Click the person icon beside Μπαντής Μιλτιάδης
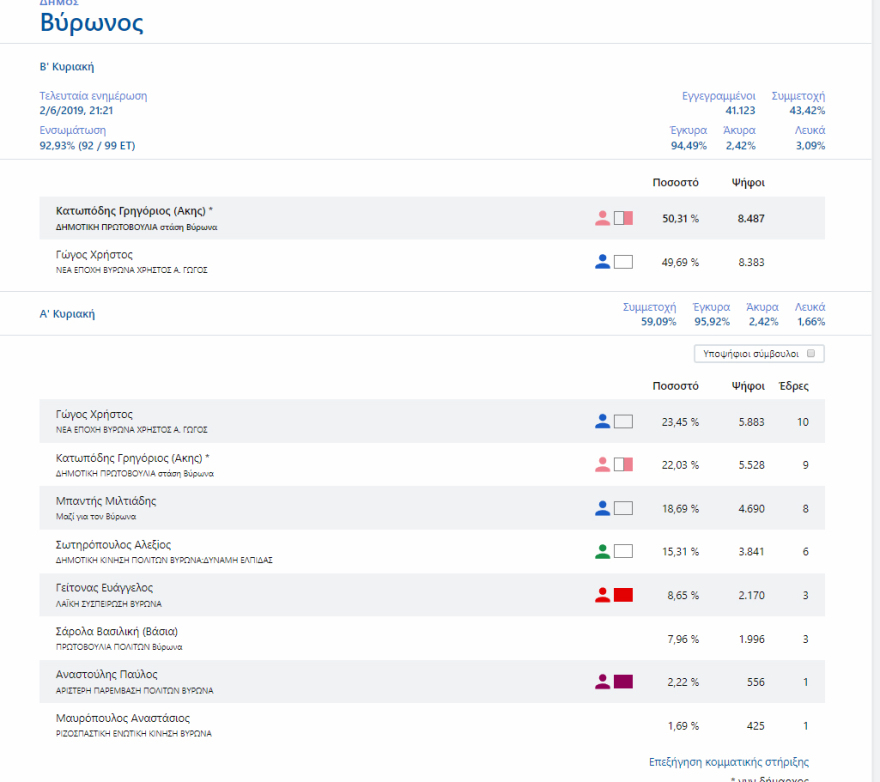 click(x=602, y=508)
